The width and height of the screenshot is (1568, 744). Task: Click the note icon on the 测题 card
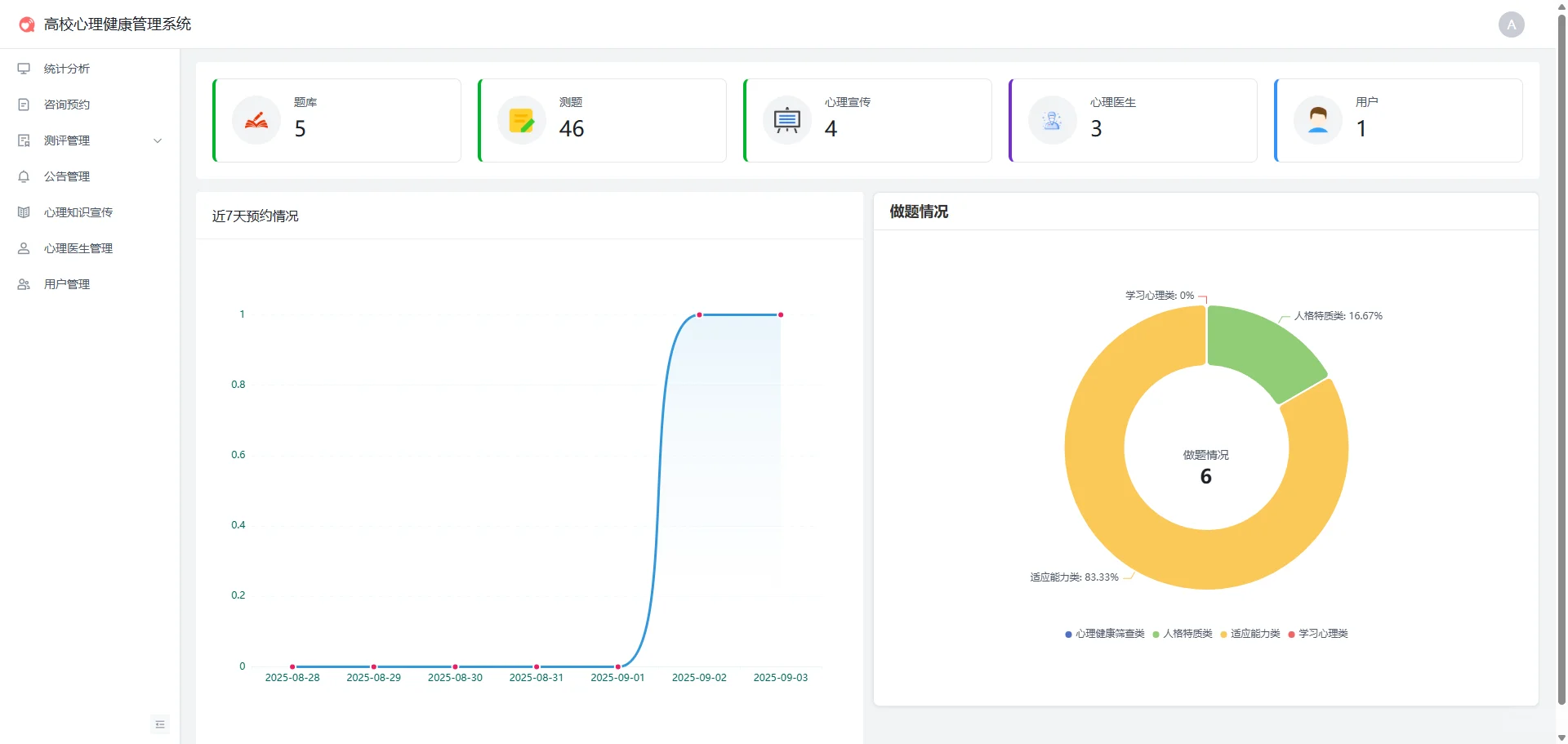pos(521,119)
